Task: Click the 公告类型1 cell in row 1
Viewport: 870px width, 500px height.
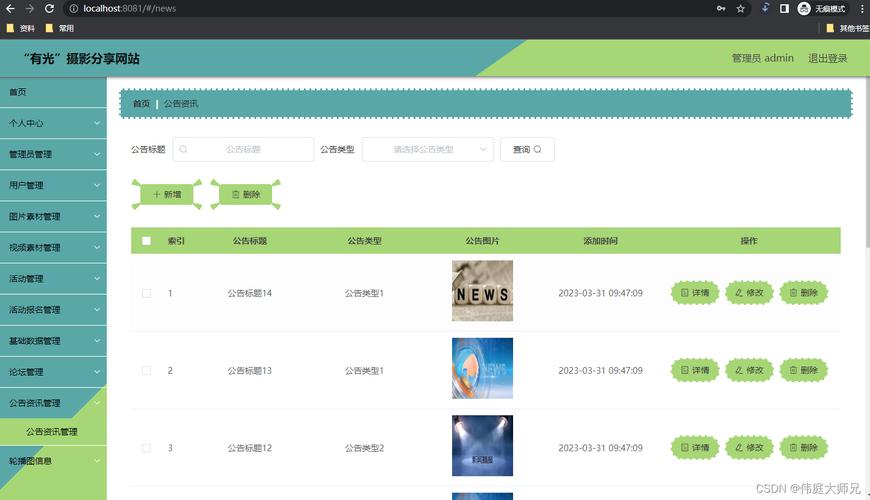Action: pos(364,293)
